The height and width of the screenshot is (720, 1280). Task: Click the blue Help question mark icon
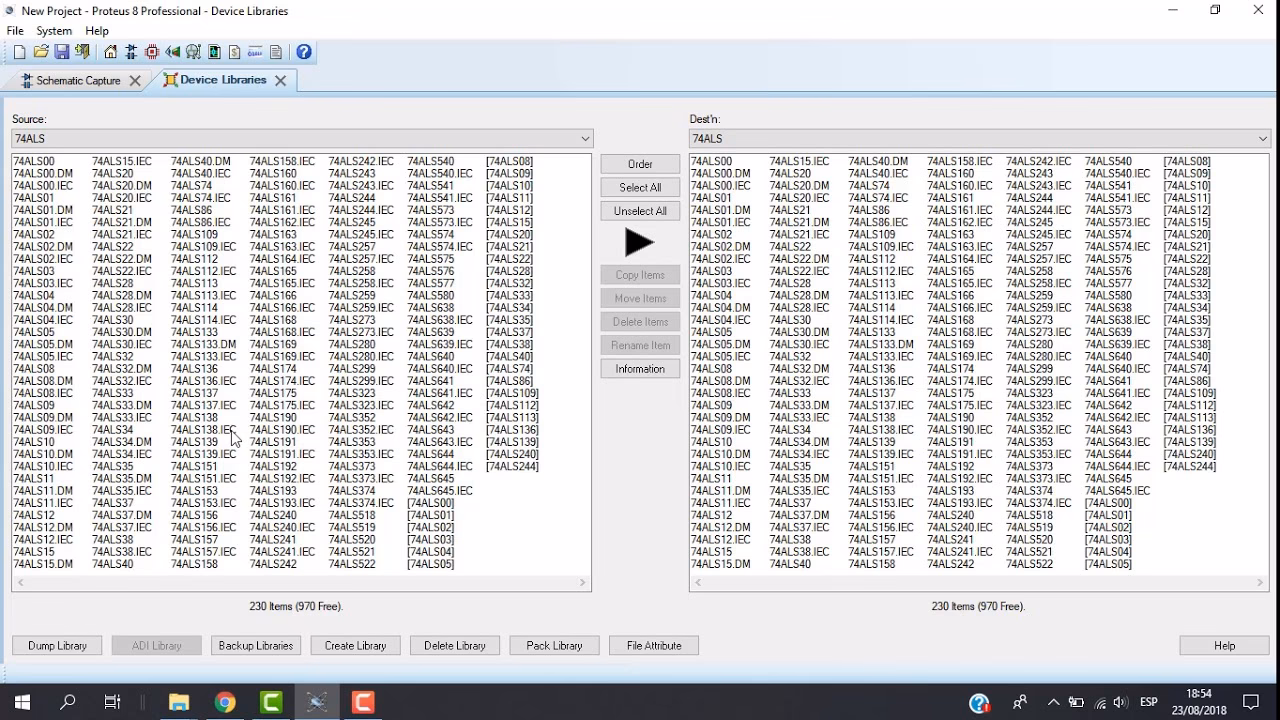coord(304,52)
